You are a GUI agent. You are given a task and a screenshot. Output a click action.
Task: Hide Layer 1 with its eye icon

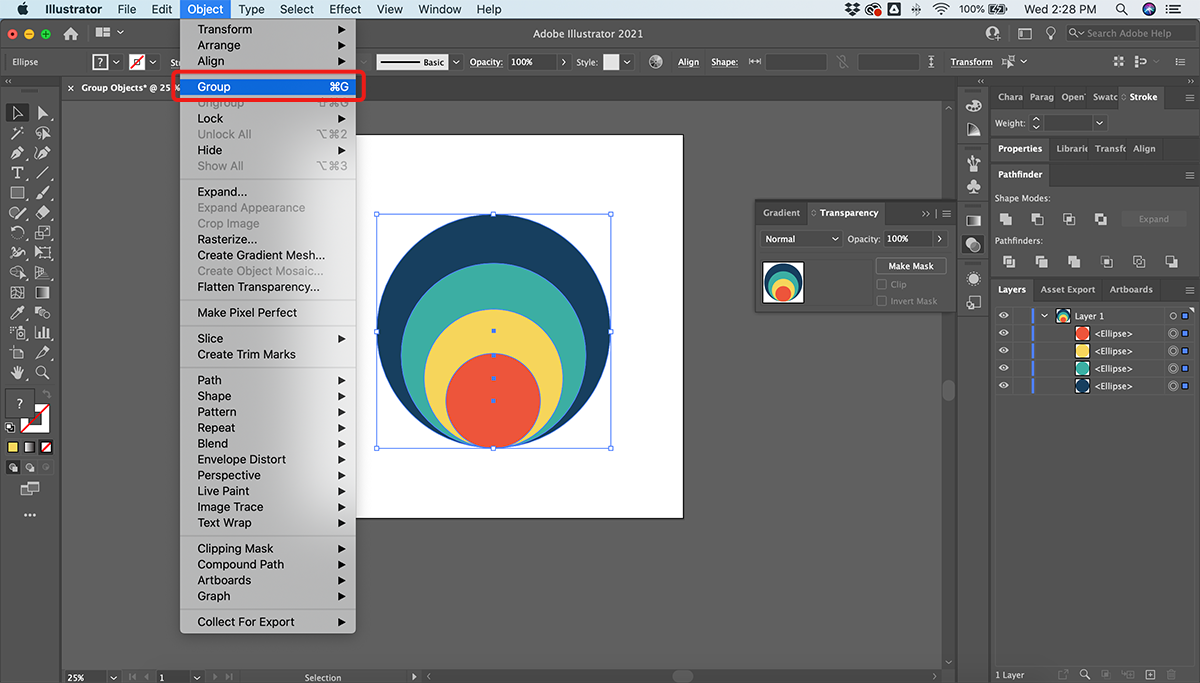tap(1004, 316)
